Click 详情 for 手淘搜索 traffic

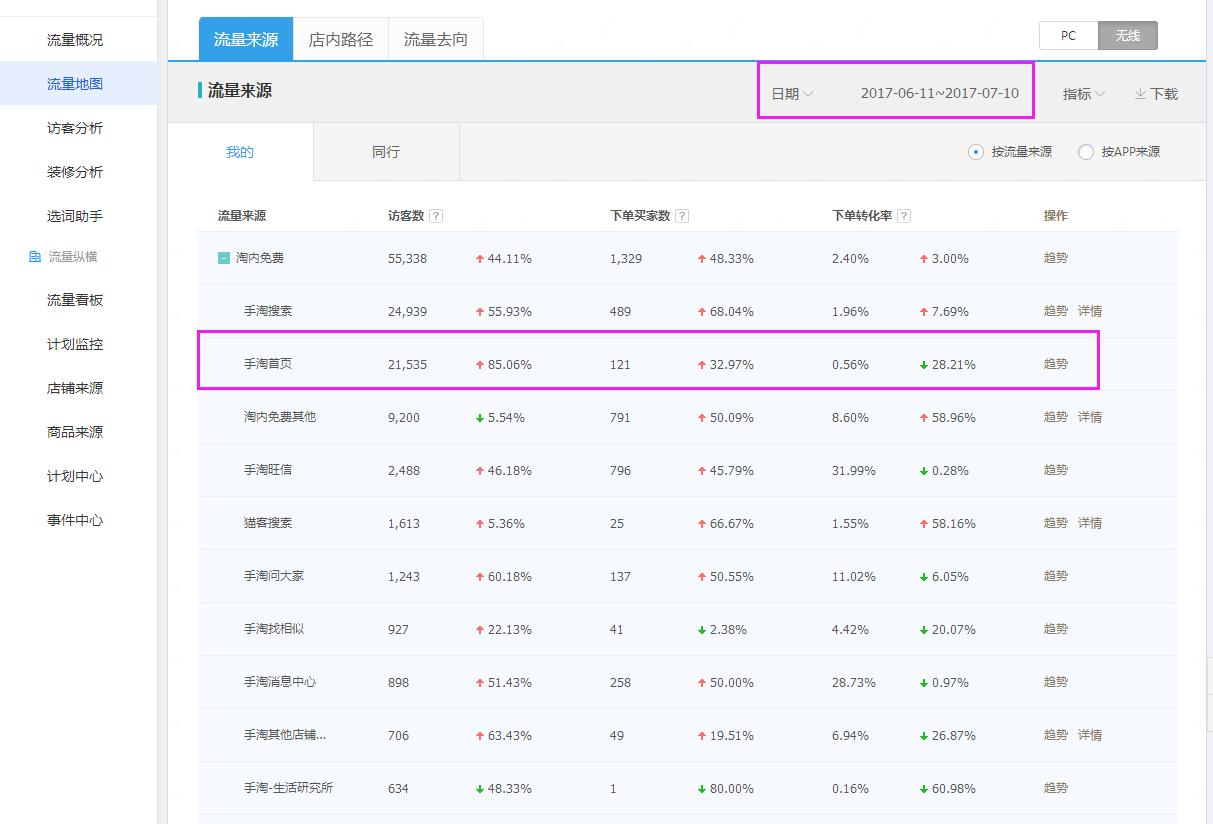click(x=1090, y=311)
